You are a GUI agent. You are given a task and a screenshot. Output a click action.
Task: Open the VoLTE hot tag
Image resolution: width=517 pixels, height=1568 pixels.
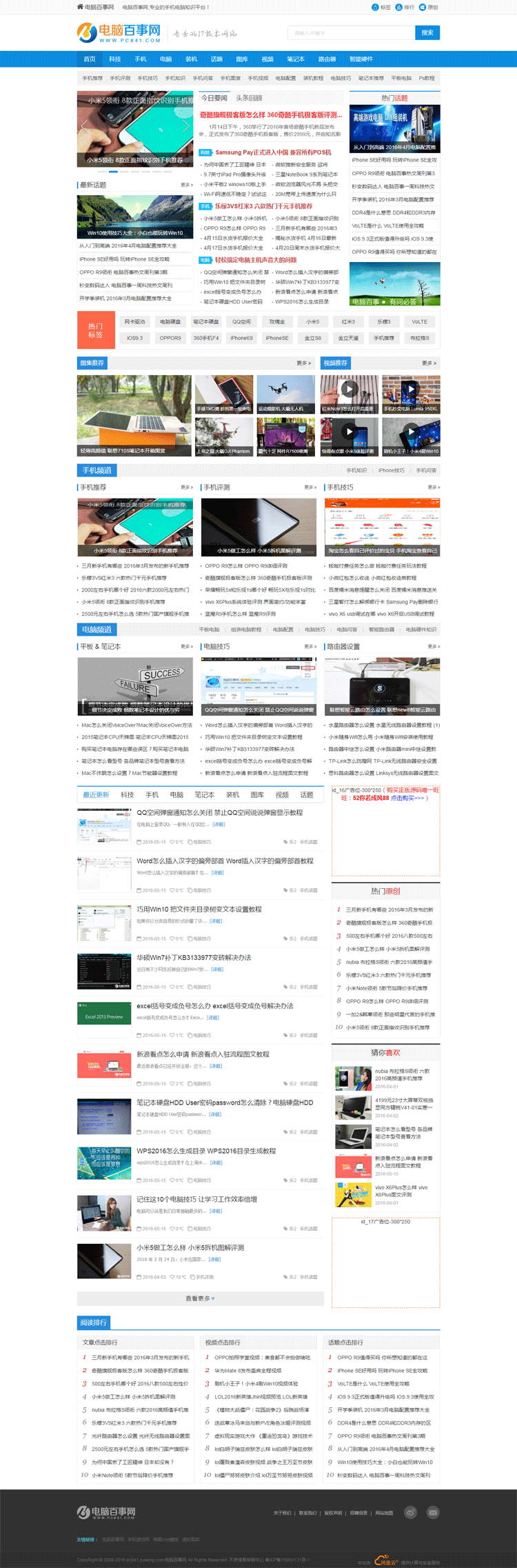pos(420,322)
